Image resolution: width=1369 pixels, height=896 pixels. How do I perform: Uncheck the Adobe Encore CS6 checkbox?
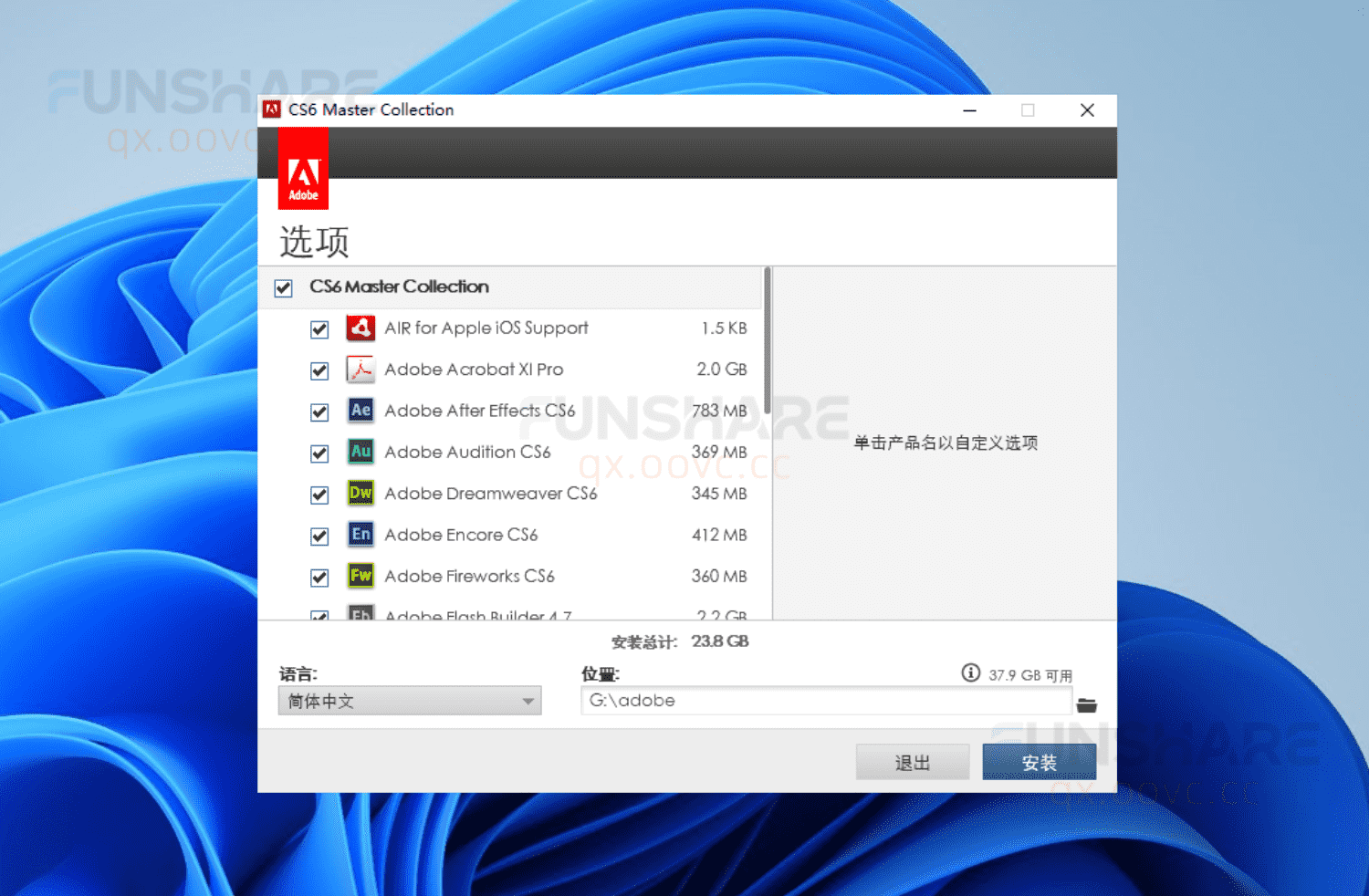(319, 537)
